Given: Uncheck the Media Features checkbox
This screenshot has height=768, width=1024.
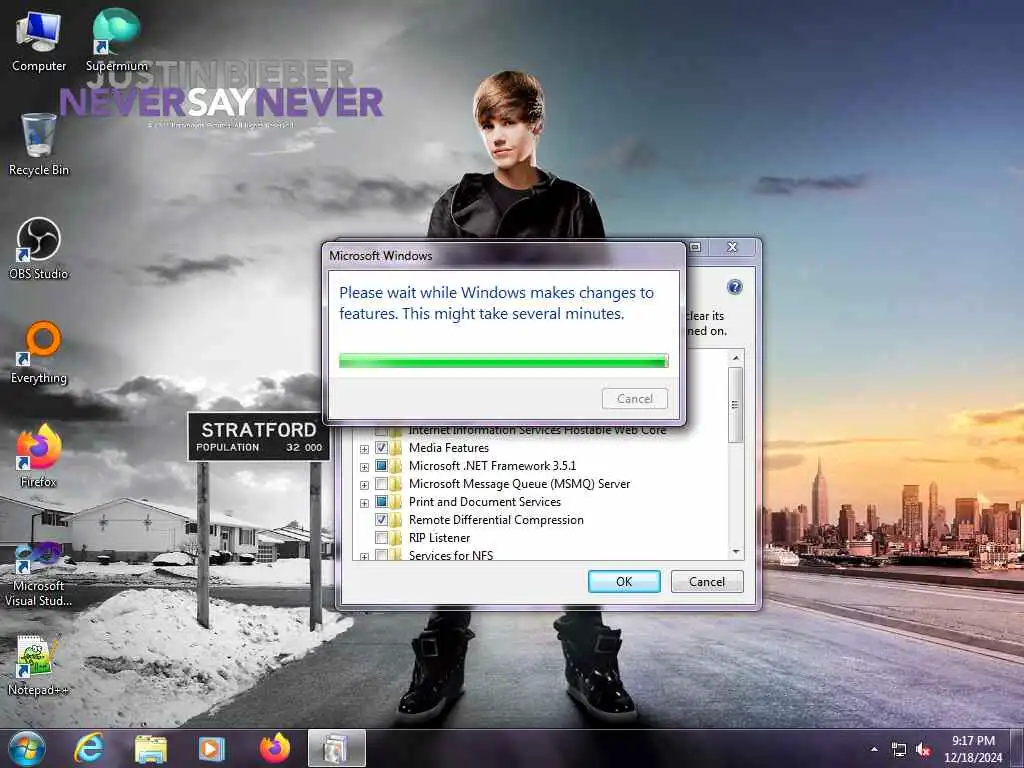Looking at the screenshot, I should (381, 448).
